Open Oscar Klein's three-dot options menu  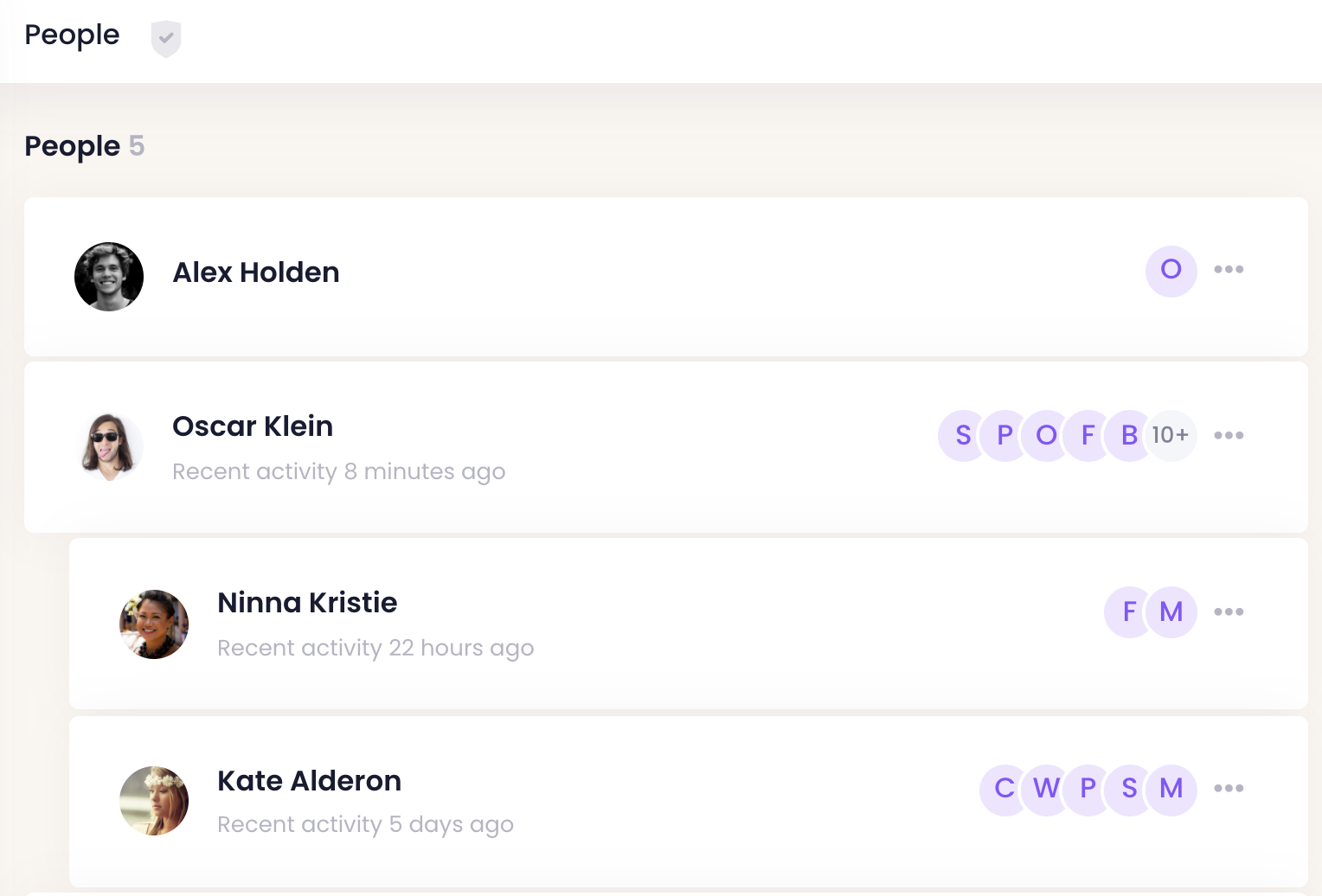[x=1229, y=435]
